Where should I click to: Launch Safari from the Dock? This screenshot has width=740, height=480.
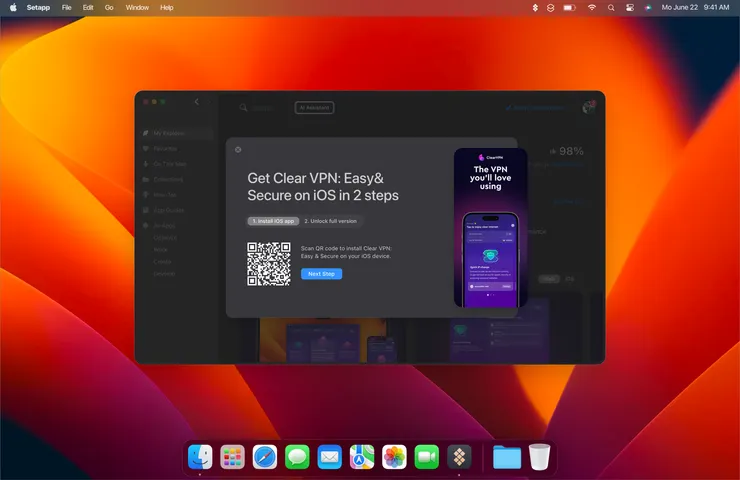265,457
